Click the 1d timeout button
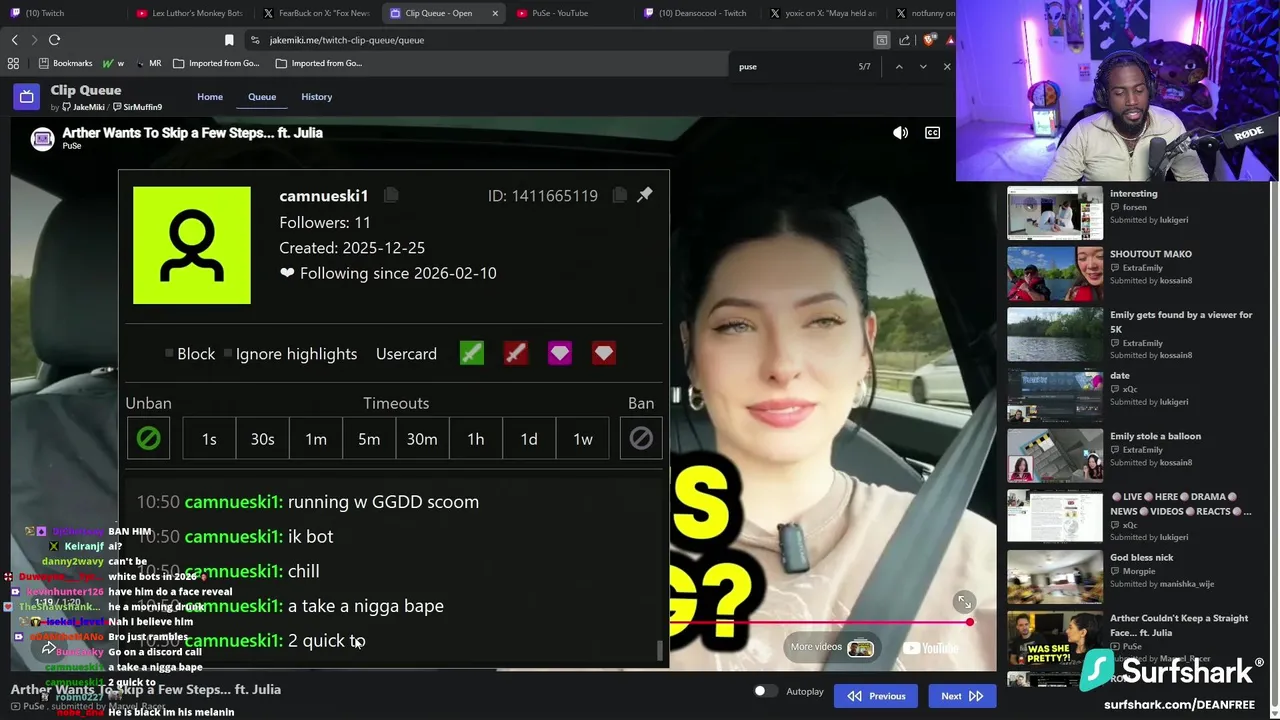Viewport: 1280px width, 720px height. [x=529, y=439]
